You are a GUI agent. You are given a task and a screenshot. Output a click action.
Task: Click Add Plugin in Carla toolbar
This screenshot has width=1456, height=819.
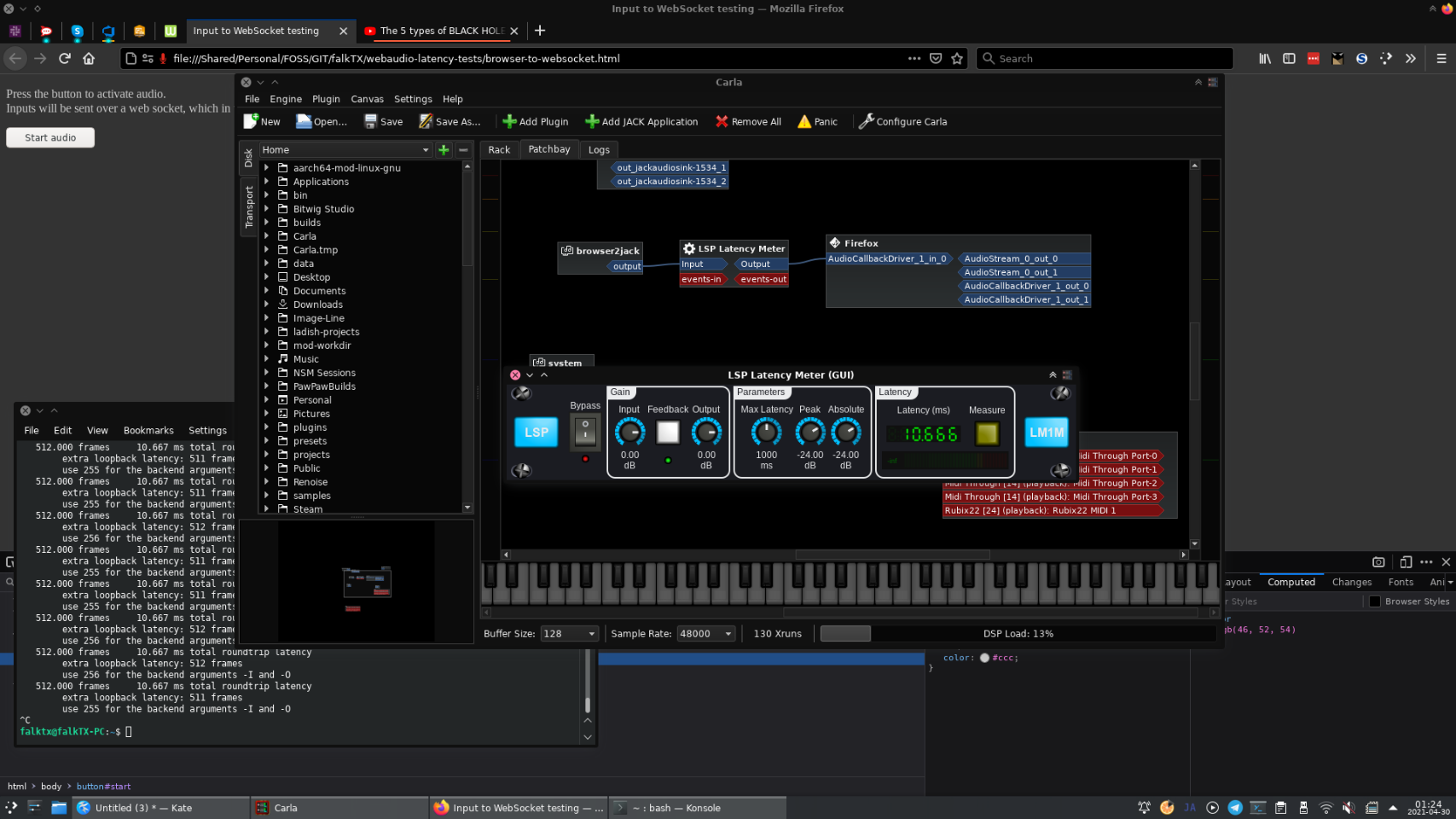click(x=535, y=121)
